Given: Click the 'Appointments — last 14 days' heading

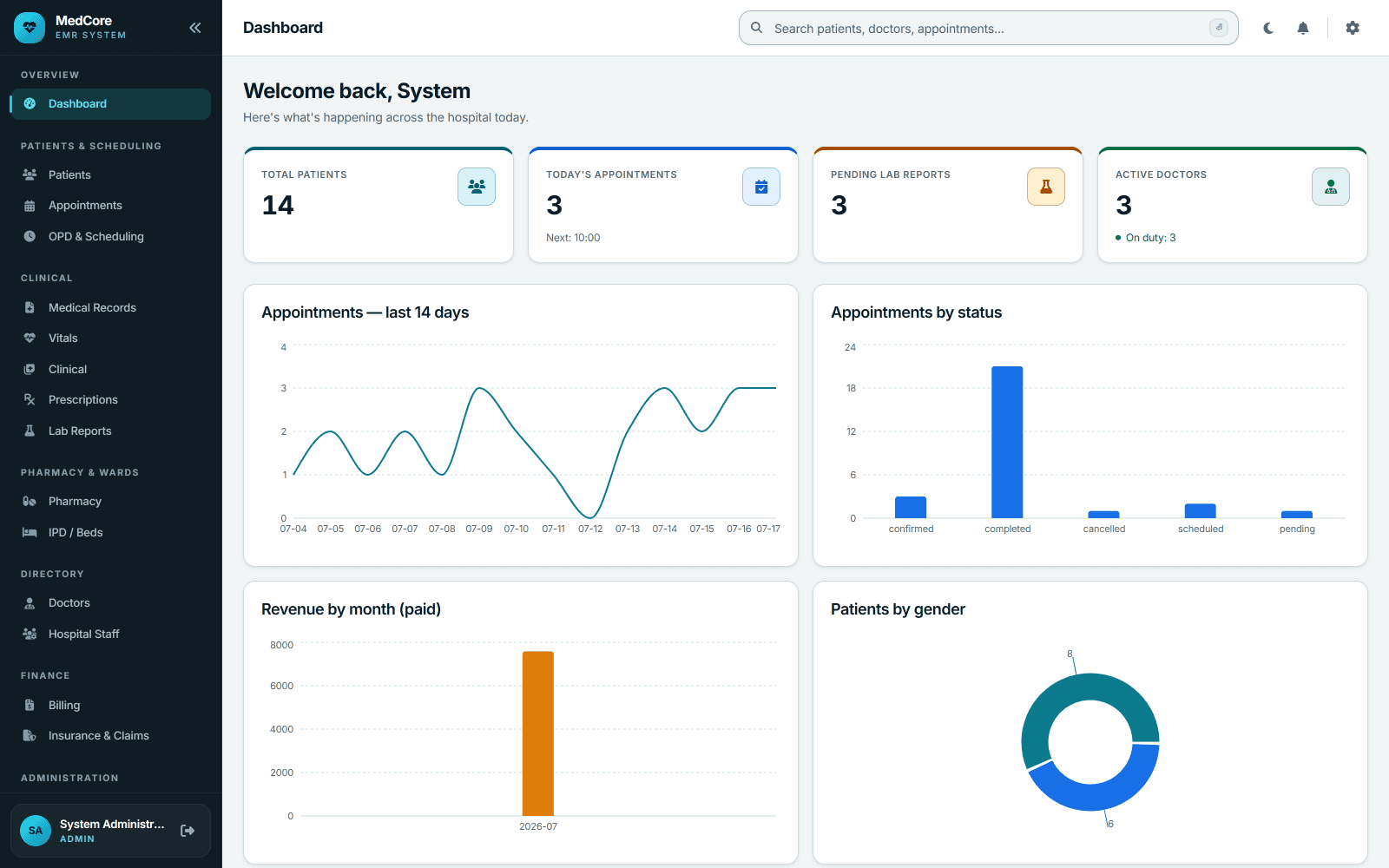Looking at the screenshot, I should [365, 312].
